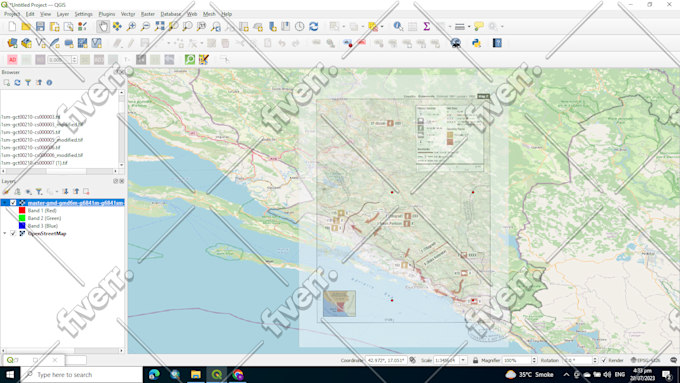
Task: Open the Temporal Controller clock icon
Action: point(299,26)
